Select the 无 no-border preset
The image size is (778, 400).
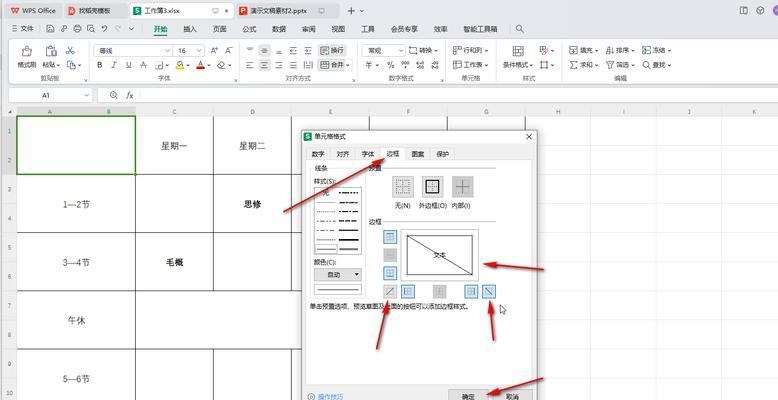(402, 186)
